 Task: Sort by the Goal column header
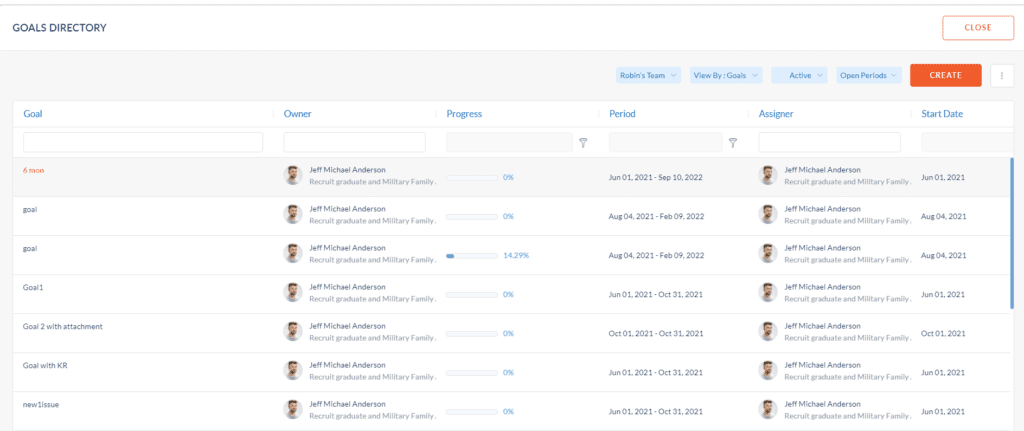[x=33, y=114]
